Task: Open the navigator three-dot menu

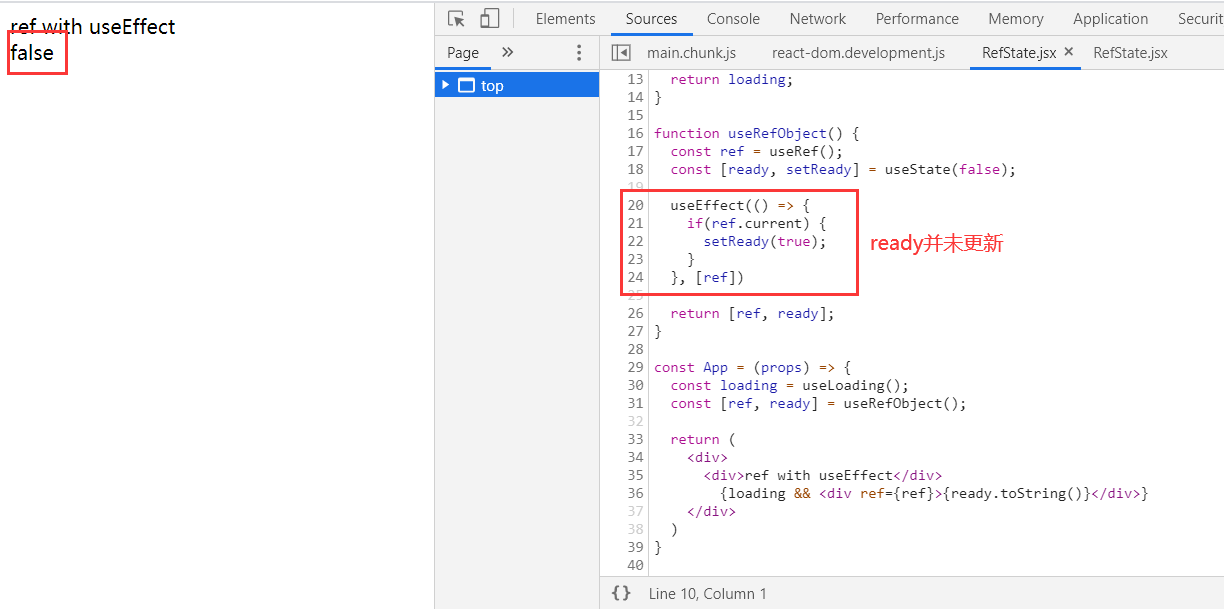Action: [579, 53]
